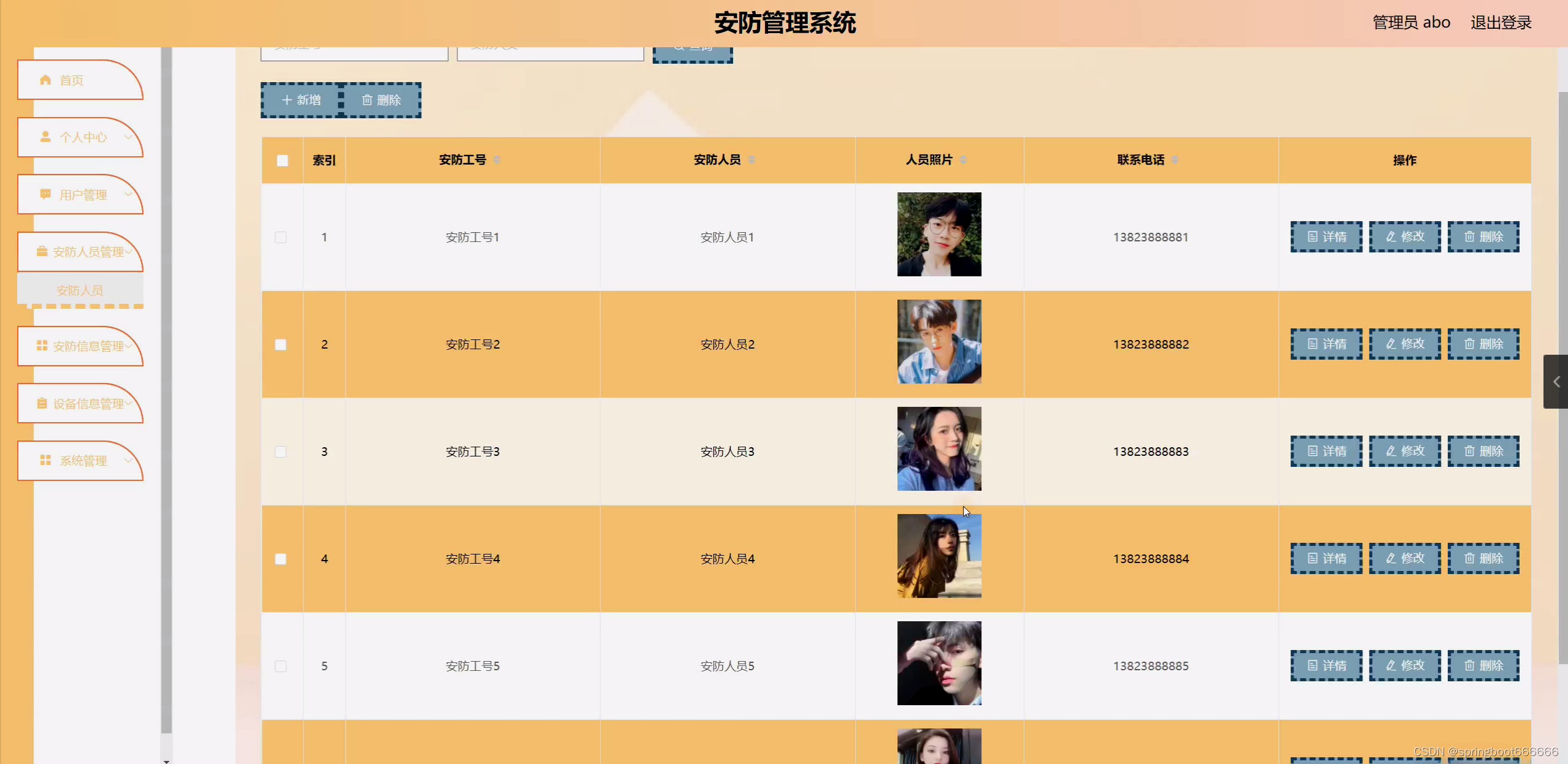This screenshot has height=764, width=1568.
Task: Check the checkbox for row 安防工号2
Action: (281, 344)
